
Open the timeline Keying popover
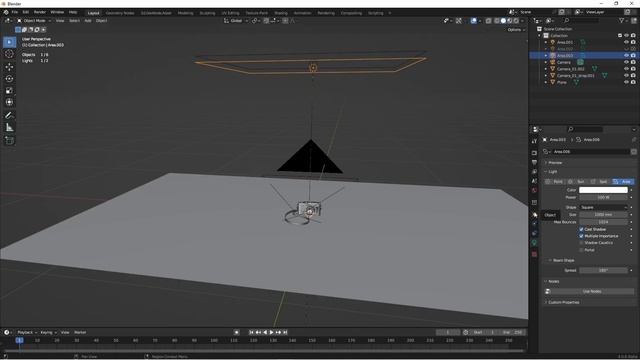[48, 332]
